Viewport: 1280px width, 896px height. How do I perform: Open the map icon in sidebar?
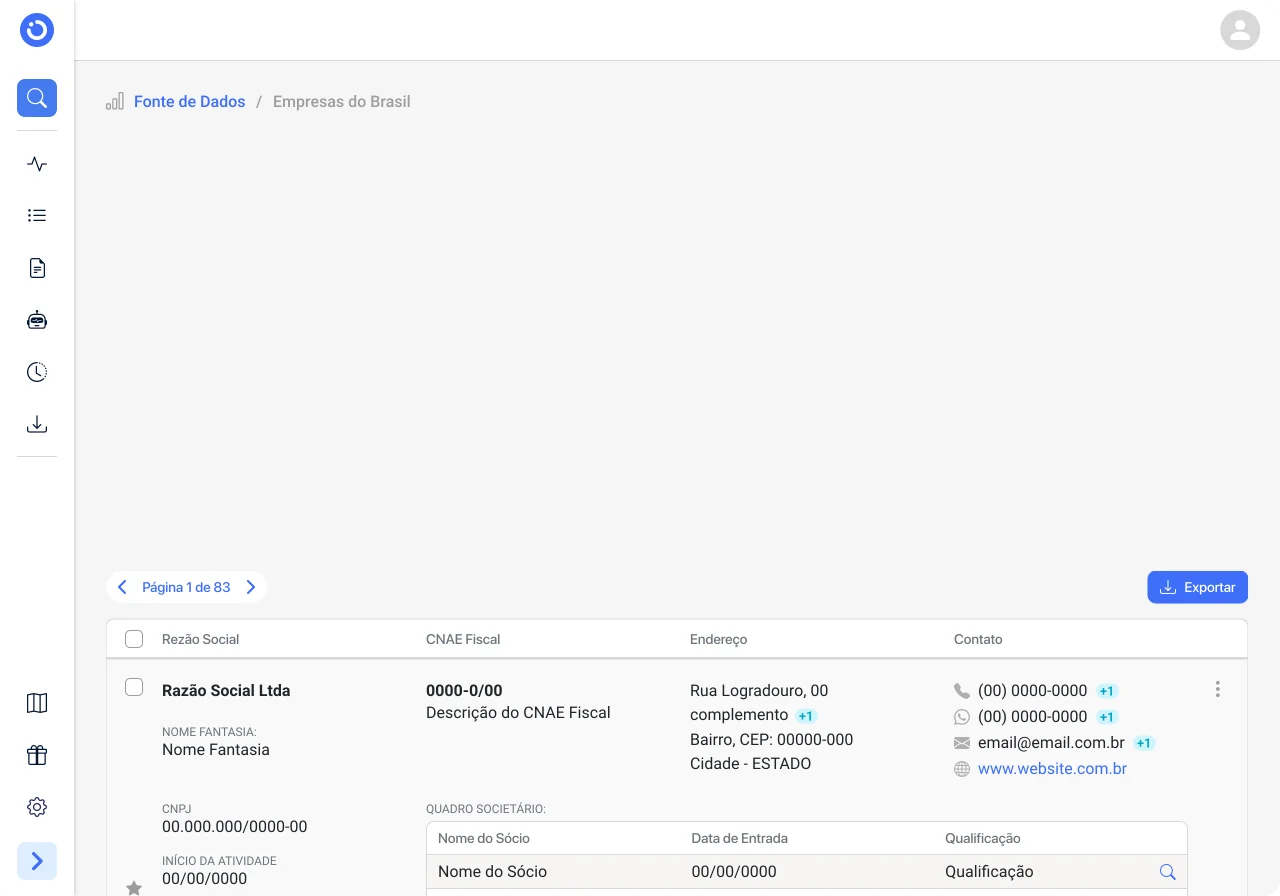pos(37,703)
